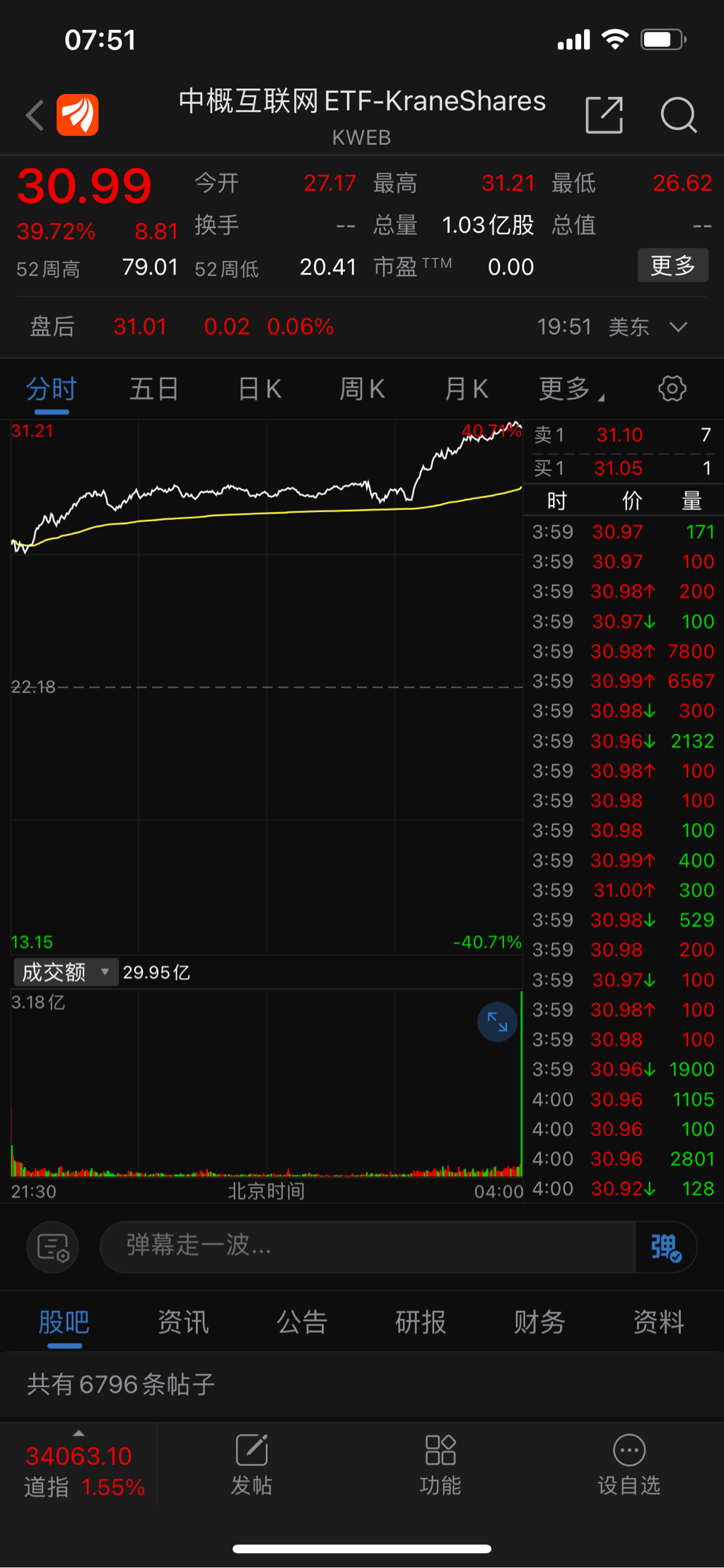The image size is (724, 1568).
Task: Tap the 盘后 31.01 after-hours price
Action: 139,327
